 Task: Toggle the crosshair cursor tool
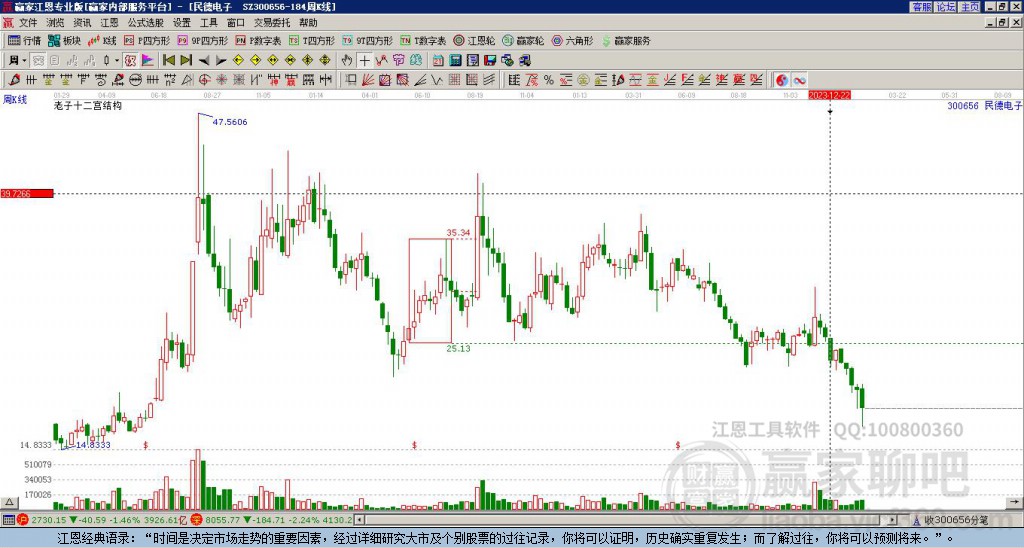coord(364,61)
